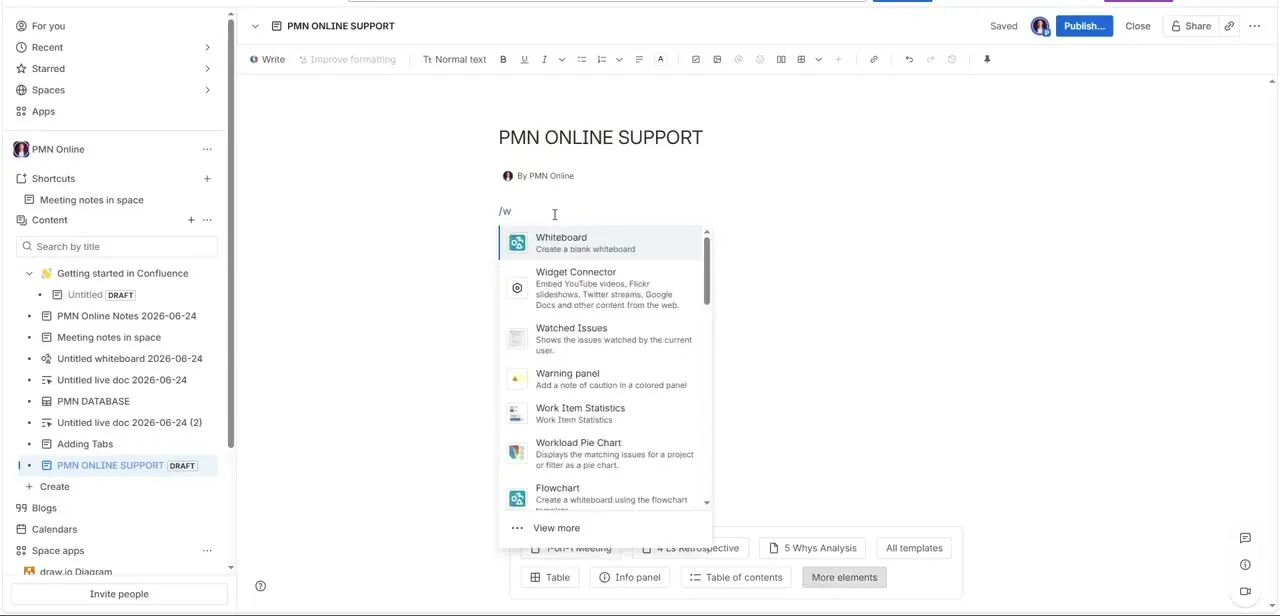Copy the page link icon

pyautogui.click(x=1229, y=26)
